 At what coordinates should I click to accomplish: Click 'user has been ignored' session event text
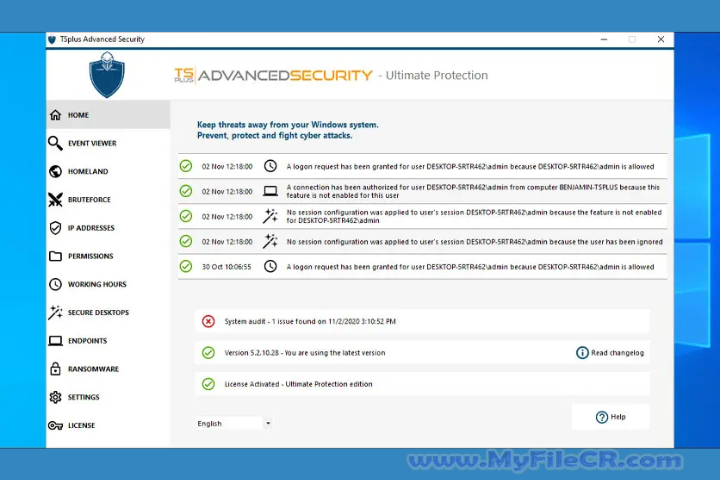coord(474,242)
